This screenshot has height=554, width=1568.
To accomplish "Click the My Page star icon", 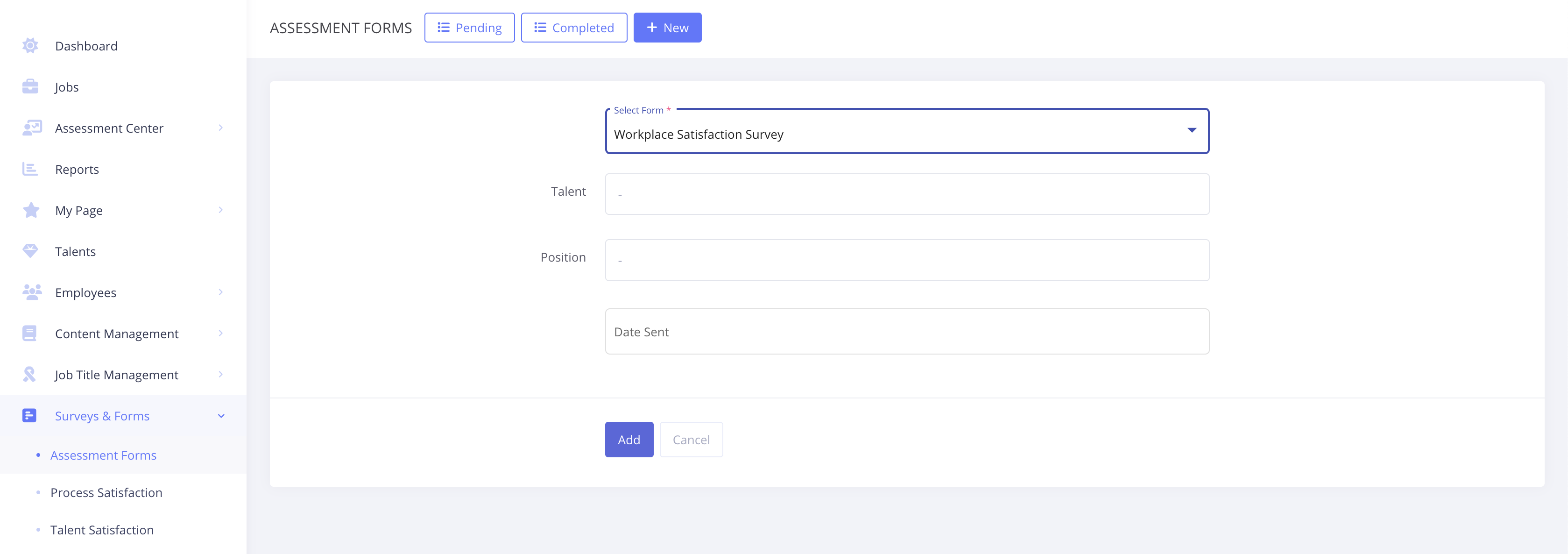I will 30,210.
